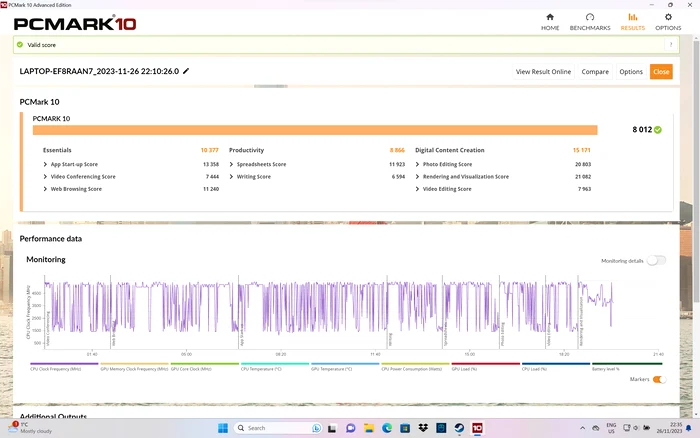Toggle Monitoring details switch
The image size is (700, 438).
tap(656, 260)
